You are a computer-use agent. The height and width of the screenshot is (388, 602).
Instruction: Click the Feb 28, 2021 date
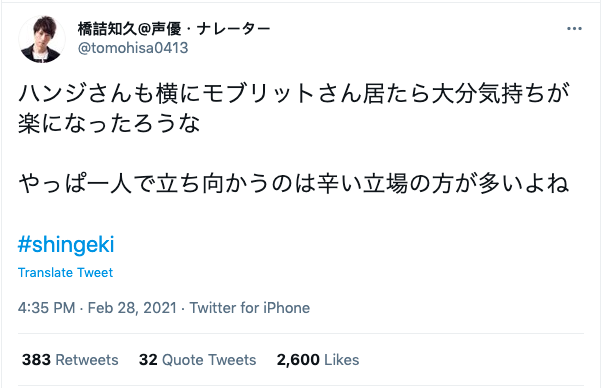(x=132, y=308)
